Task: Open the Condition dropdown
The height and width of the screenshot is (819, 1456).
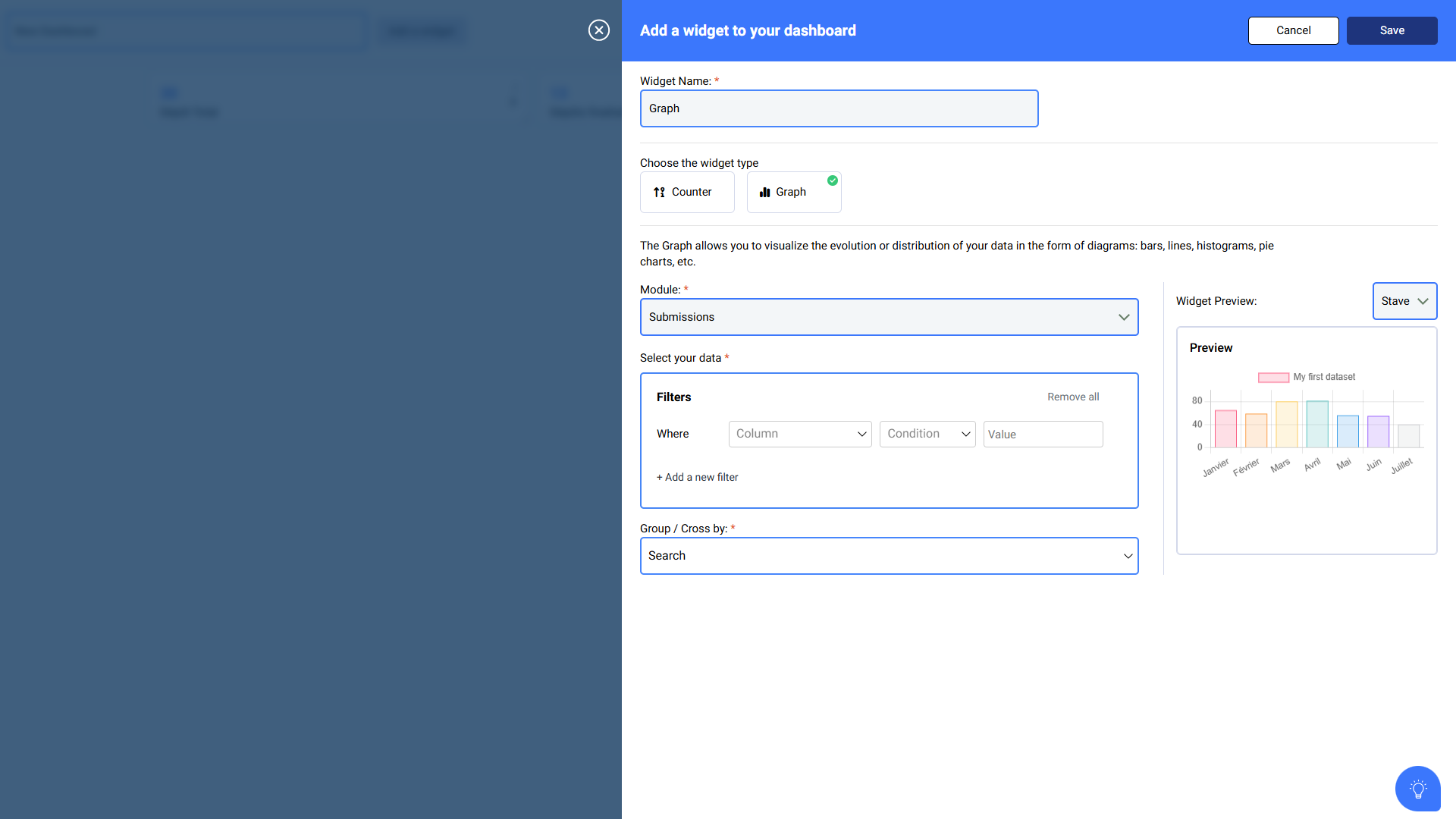Action: pyautogui.click(x=927, y=434)
